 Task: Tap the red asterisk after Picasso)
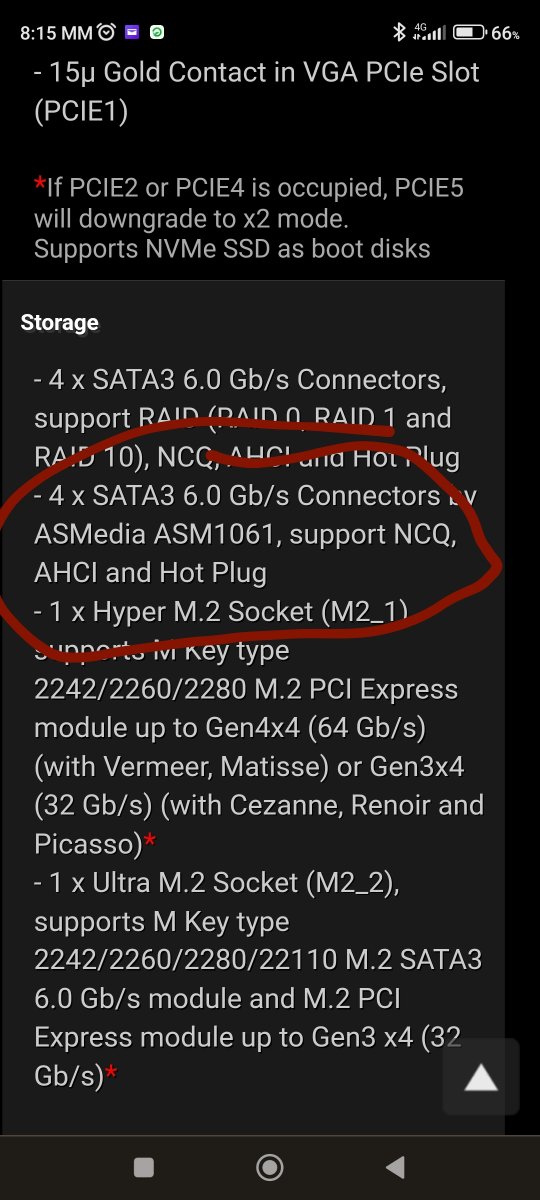150,841
